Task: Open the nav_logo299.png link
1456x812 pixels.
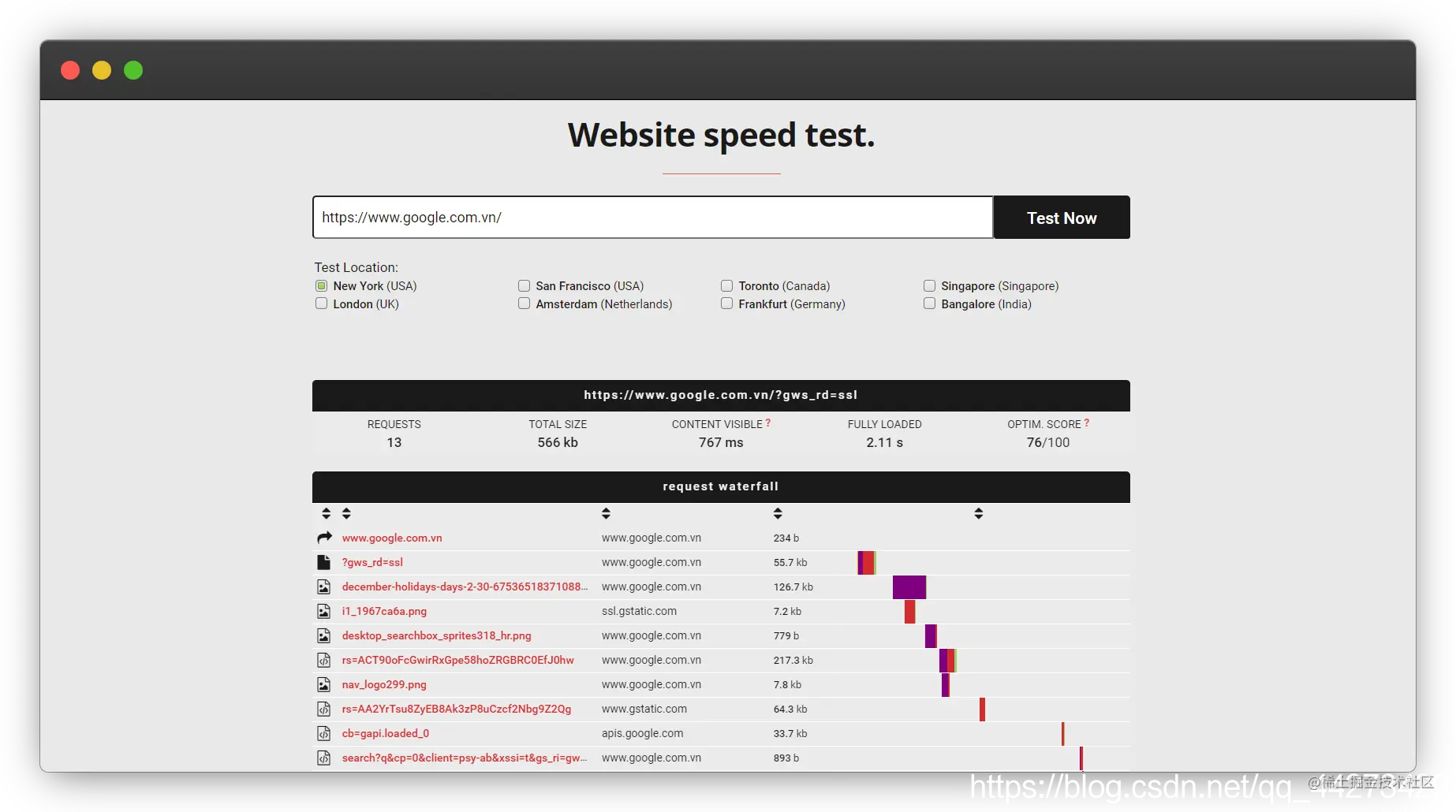Action: [384, 684]
